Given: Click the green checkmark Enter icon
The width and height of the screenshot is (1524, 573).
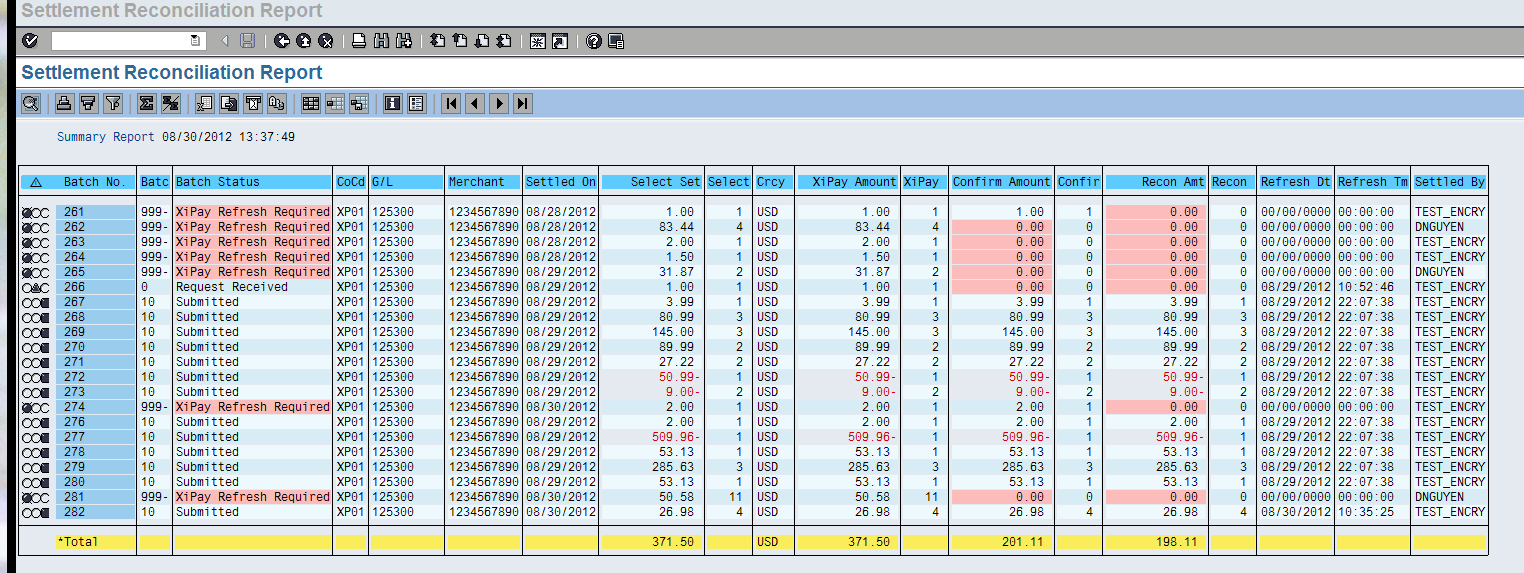Looking at the screenshot, I should (30, 41).
